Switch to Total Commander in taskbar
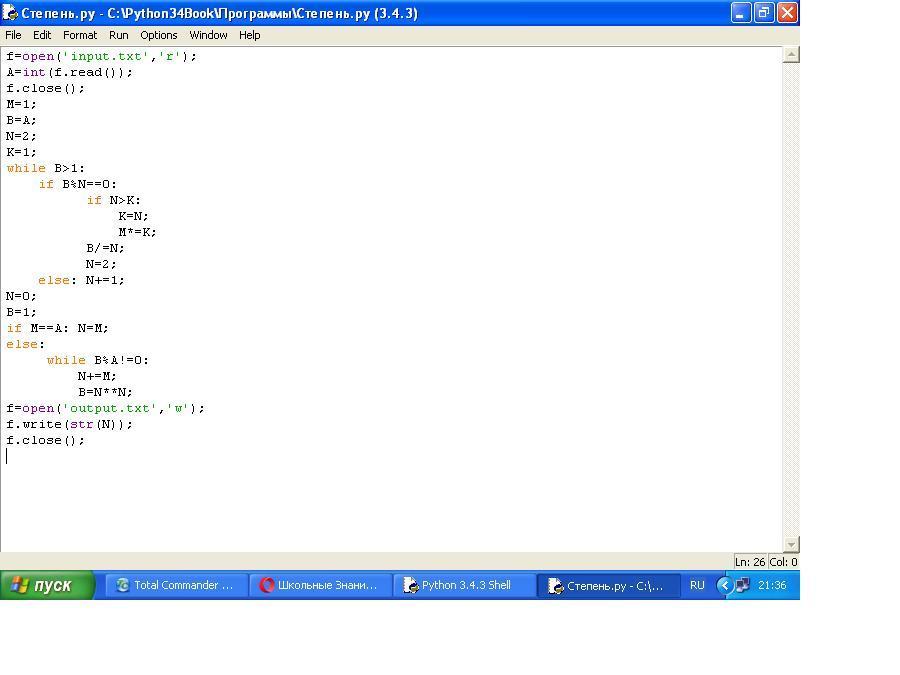Screen dimensions: 900x675 (x=176, y=585)
